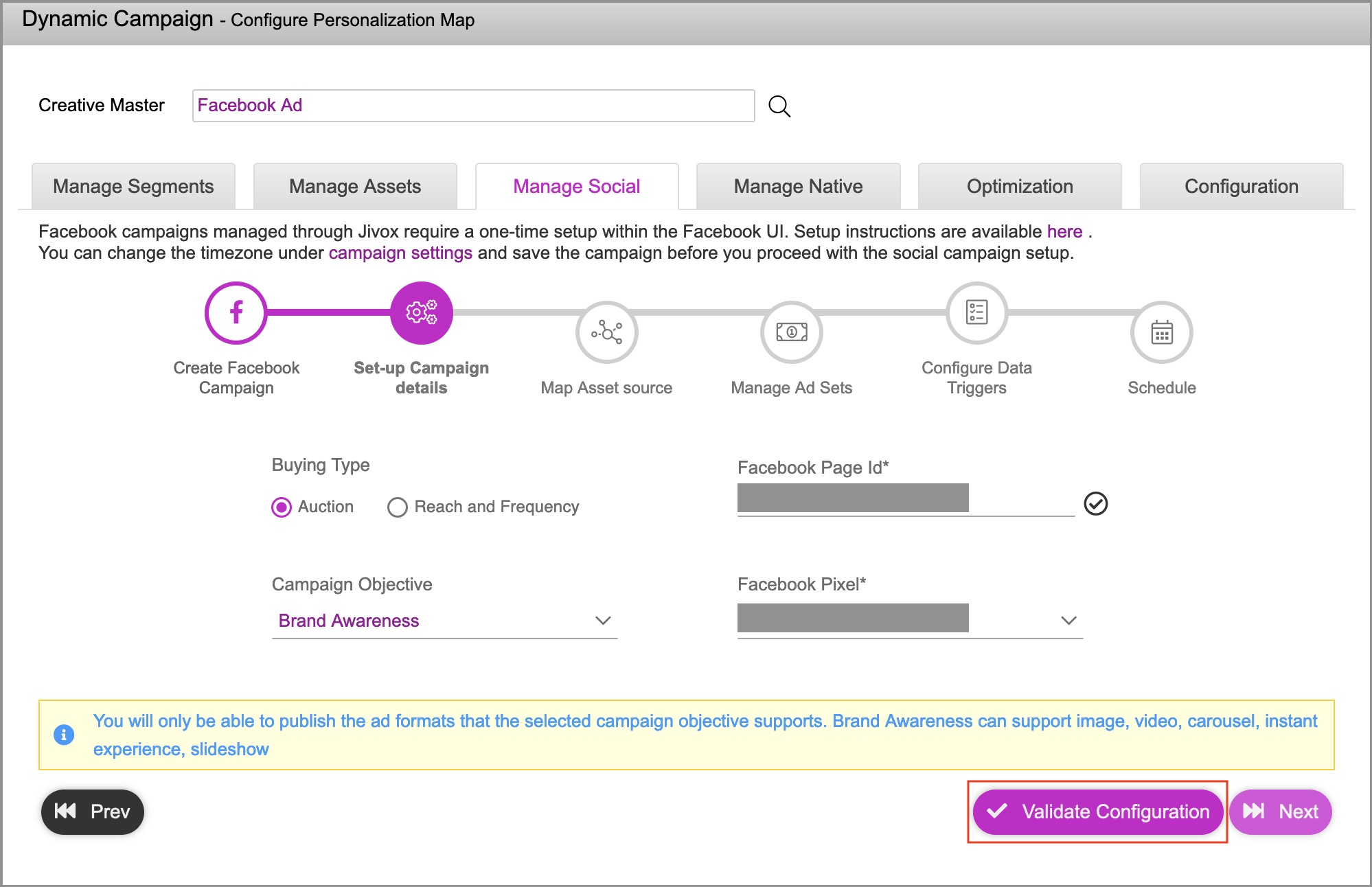Click the blue info icon in notice
This screenshot has width=1372, height=887.
coord(64,735)
